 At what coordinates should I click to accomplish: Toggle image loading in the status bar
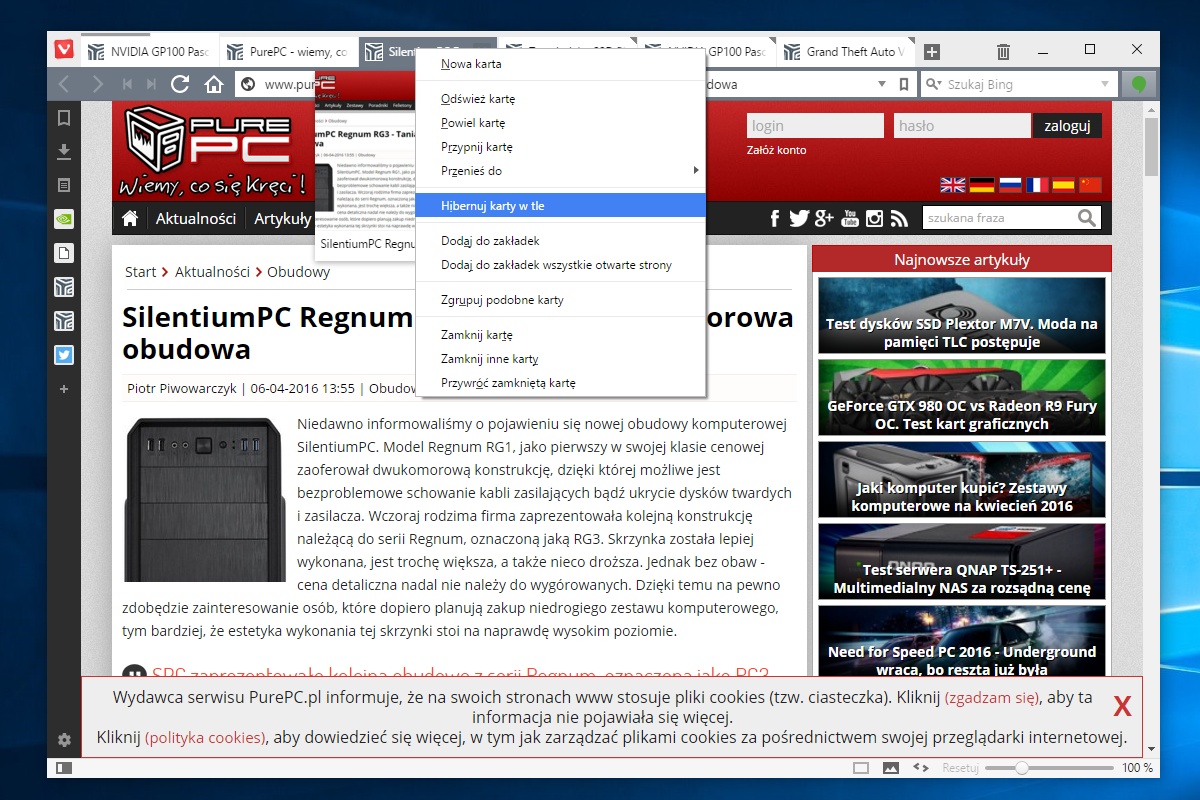tap(890, 768)
